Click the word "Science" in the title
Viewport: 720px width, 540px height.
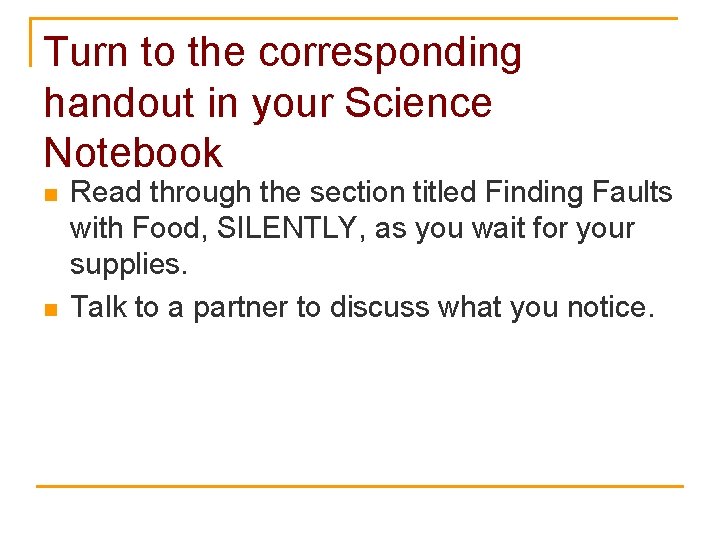click(418, 102)
